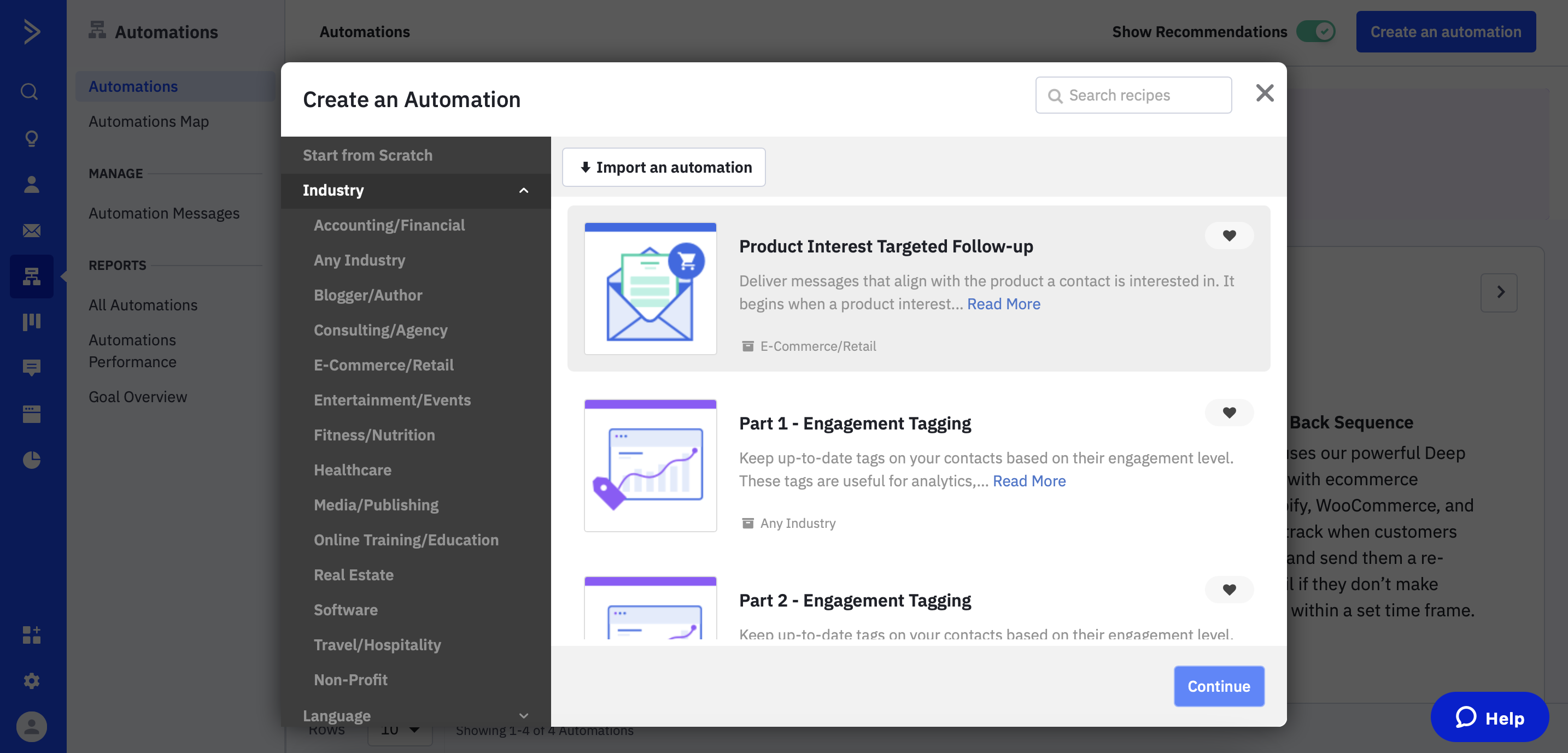Open the Conversations chat icon
This screenshot has height=753, width=1568.
[x=31, y=368]
